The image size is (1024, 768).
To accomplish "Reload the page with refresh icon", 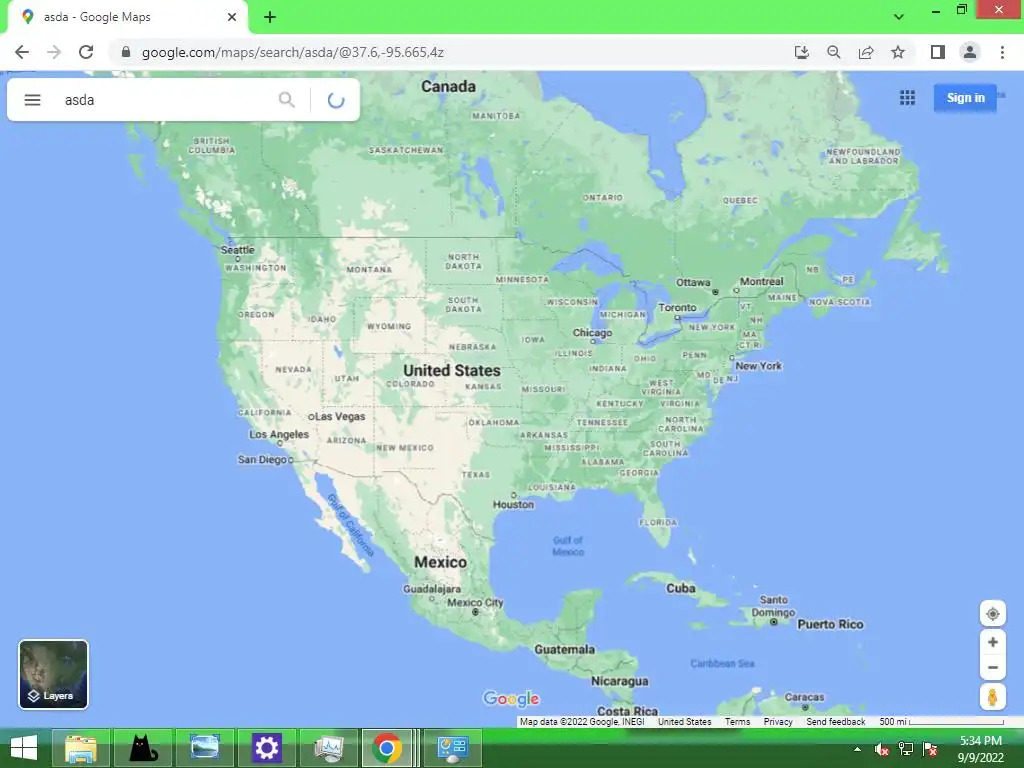I will coord(86,52).
